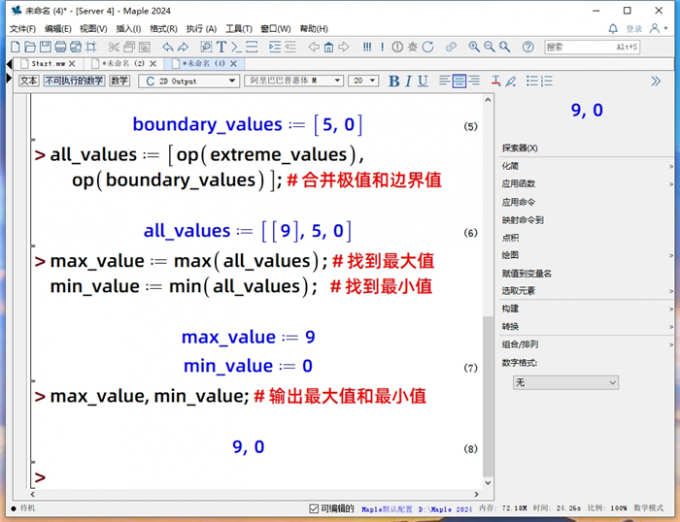Open the 2D Output style dropdown
The image size is (680, 522).
pyautogui.click(x=189, y=81)
